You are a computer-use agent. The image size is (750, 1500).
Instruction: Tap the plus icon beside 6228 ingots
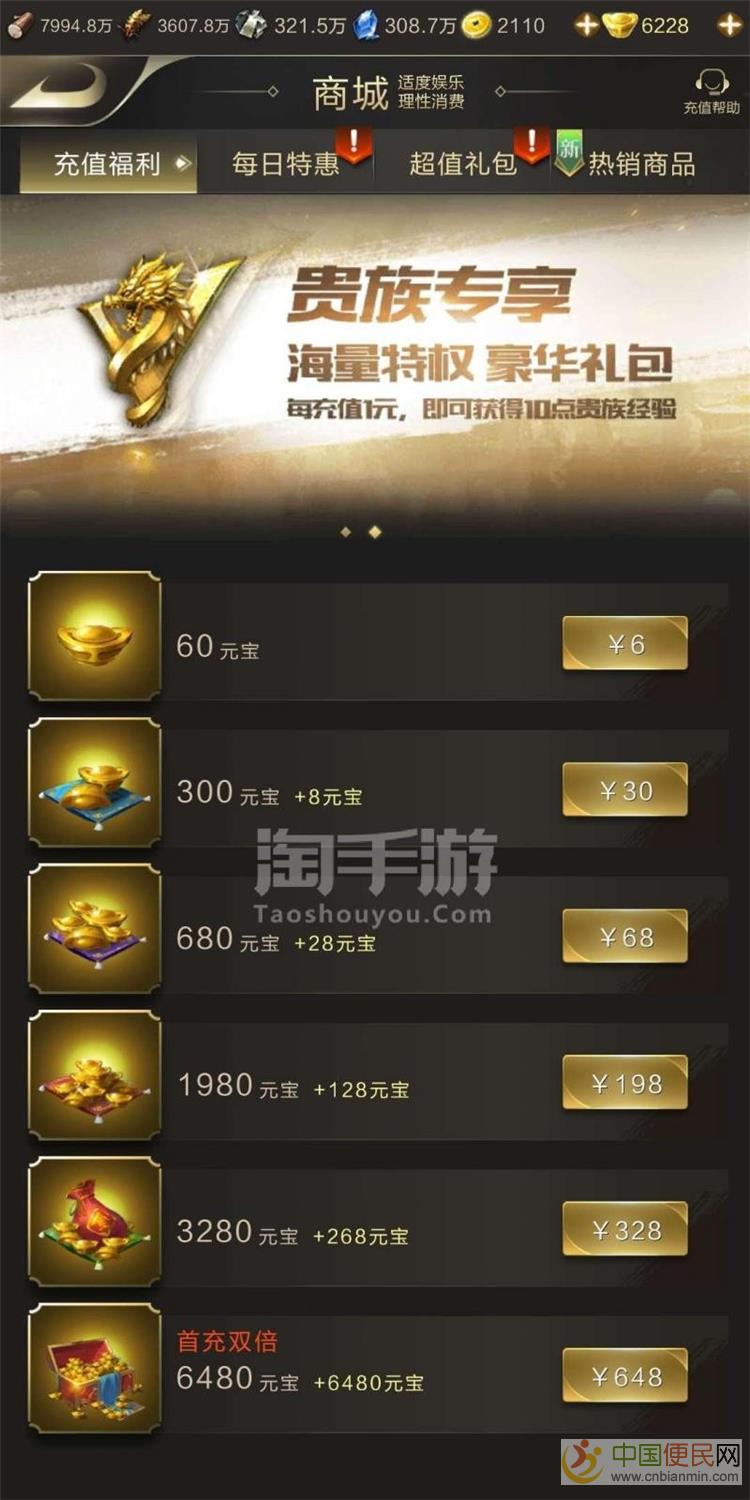point(729,25)
